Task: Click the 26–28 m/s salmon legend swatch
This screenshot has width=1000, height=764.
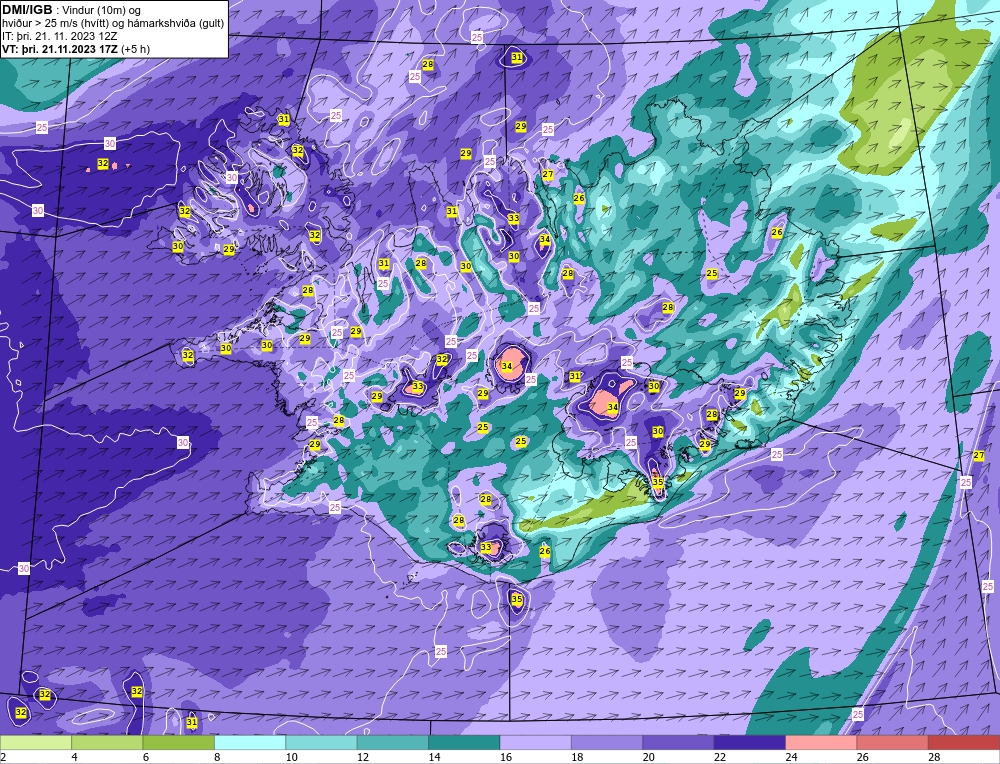Action: (x=893, y=743)
